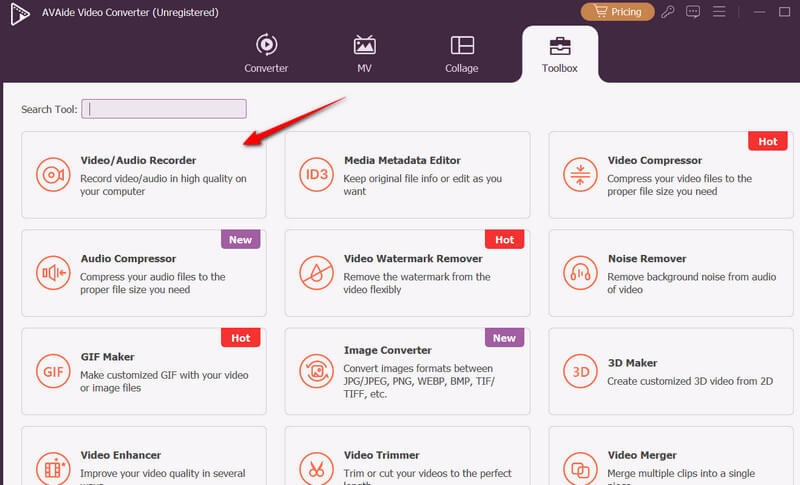Click the Video Enhancer film icon
Viewport: 800px width, 485px height.
click(53, 468)
